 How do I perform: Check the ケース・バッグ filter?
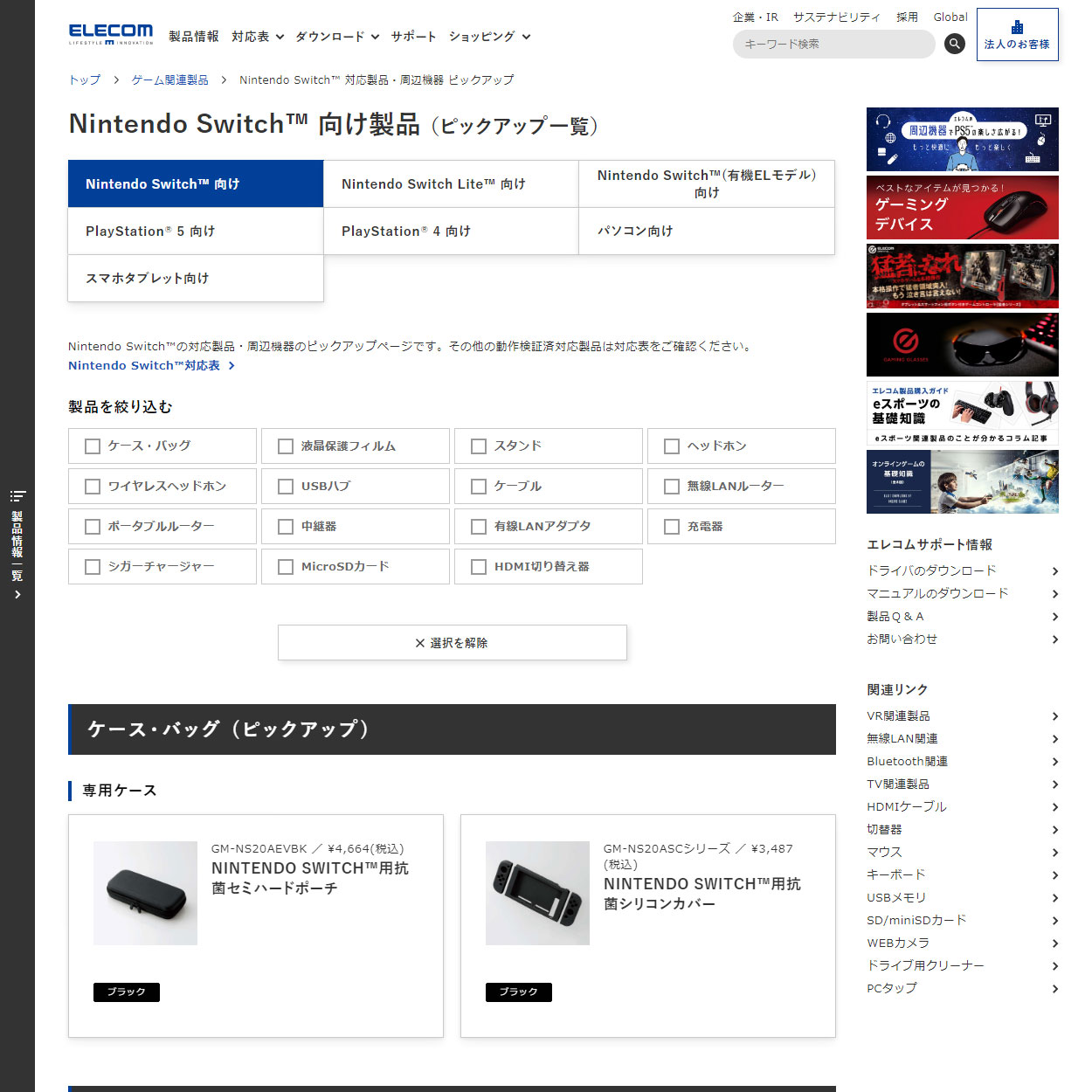point(93,446)
